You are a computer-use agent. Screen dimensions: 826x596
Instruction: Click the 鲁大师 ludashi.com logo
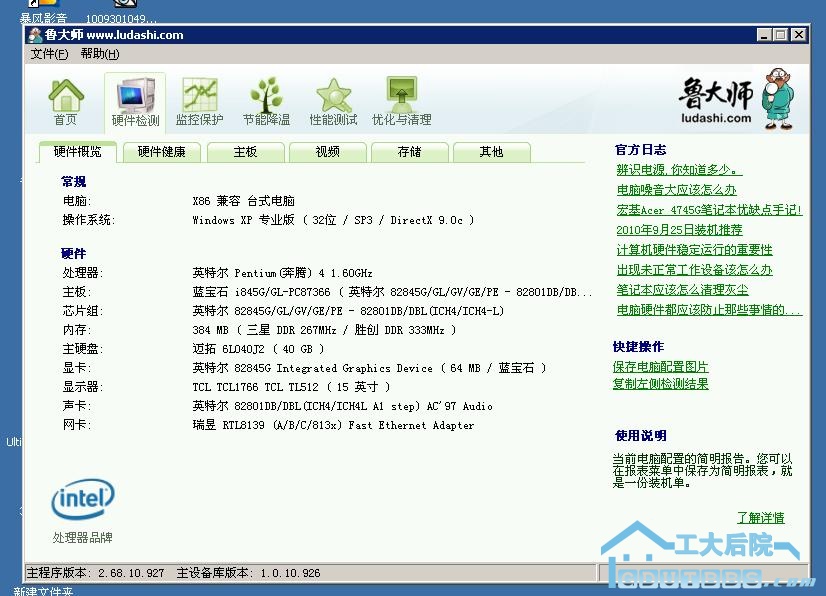click(735, 99)
